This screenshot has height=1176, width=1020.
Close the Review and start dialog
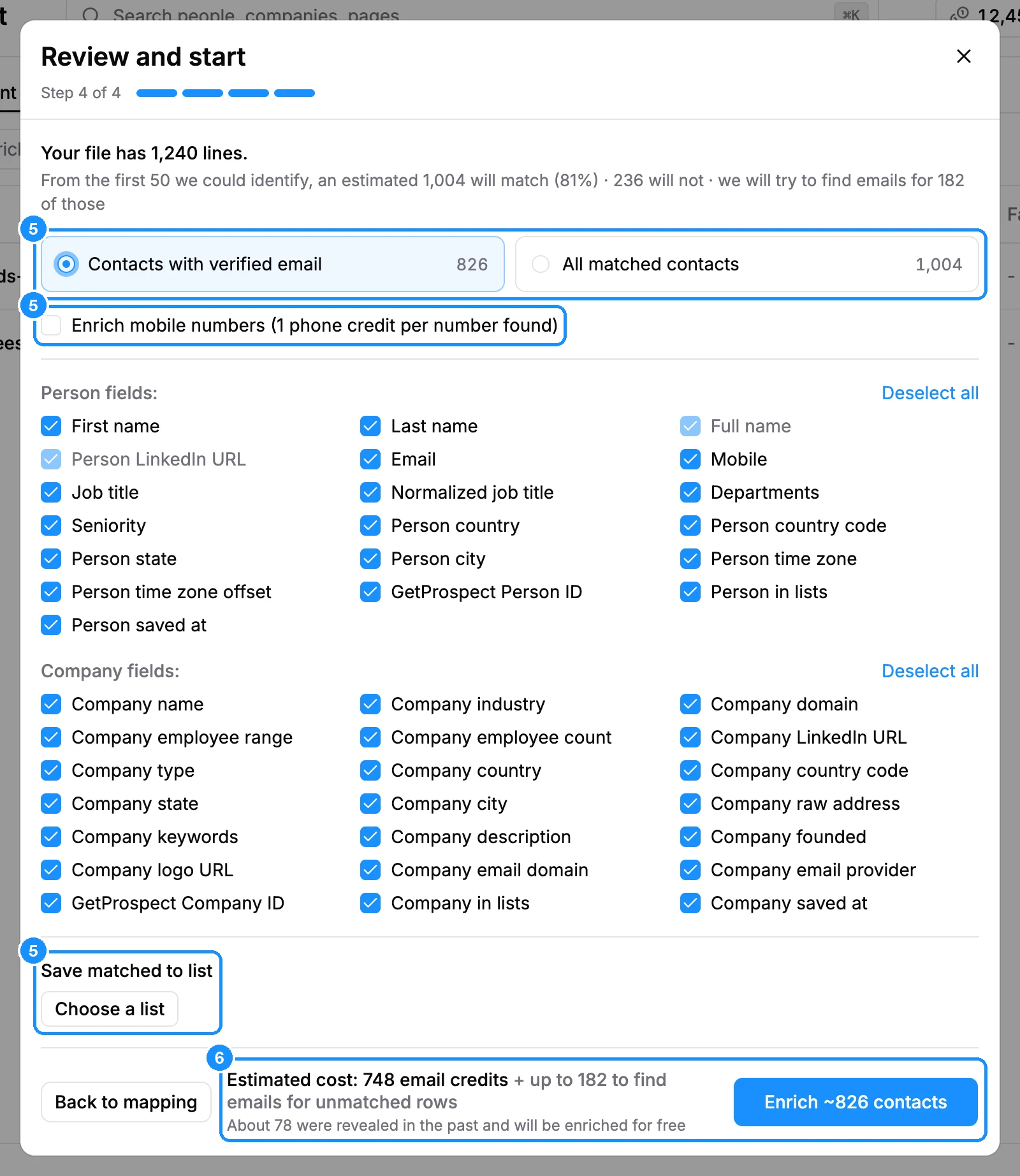(963, 56)
